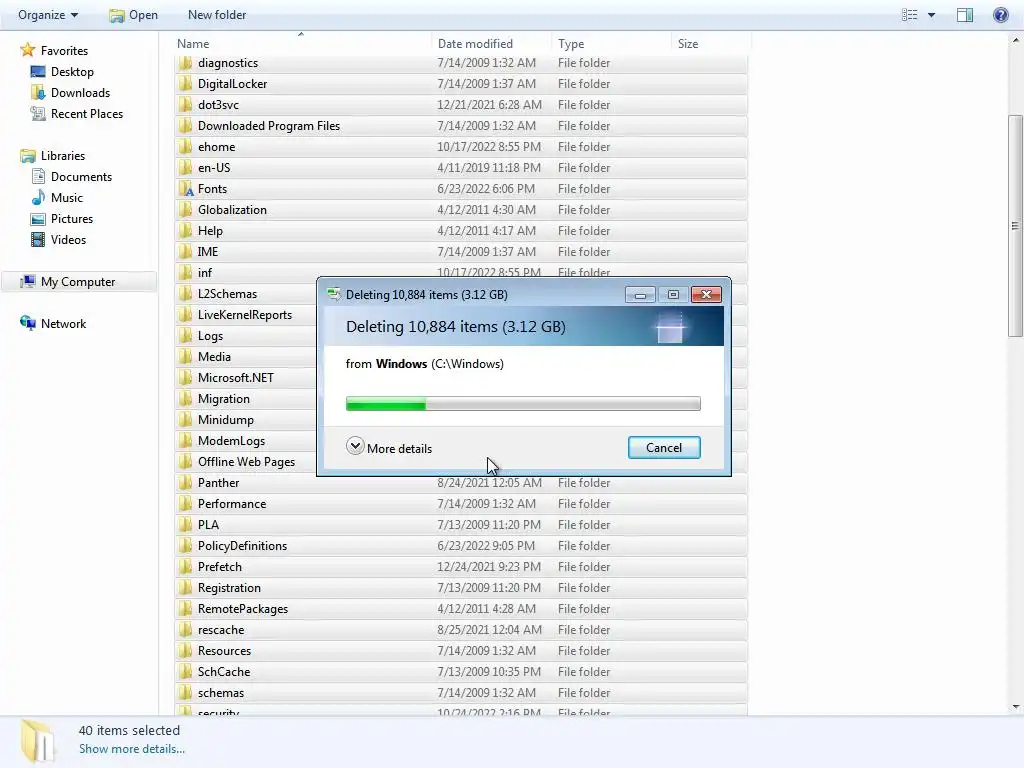1024x768 pixels.
Task: Click the vertical scrollbar thumb
Action: click(1015, 226)
